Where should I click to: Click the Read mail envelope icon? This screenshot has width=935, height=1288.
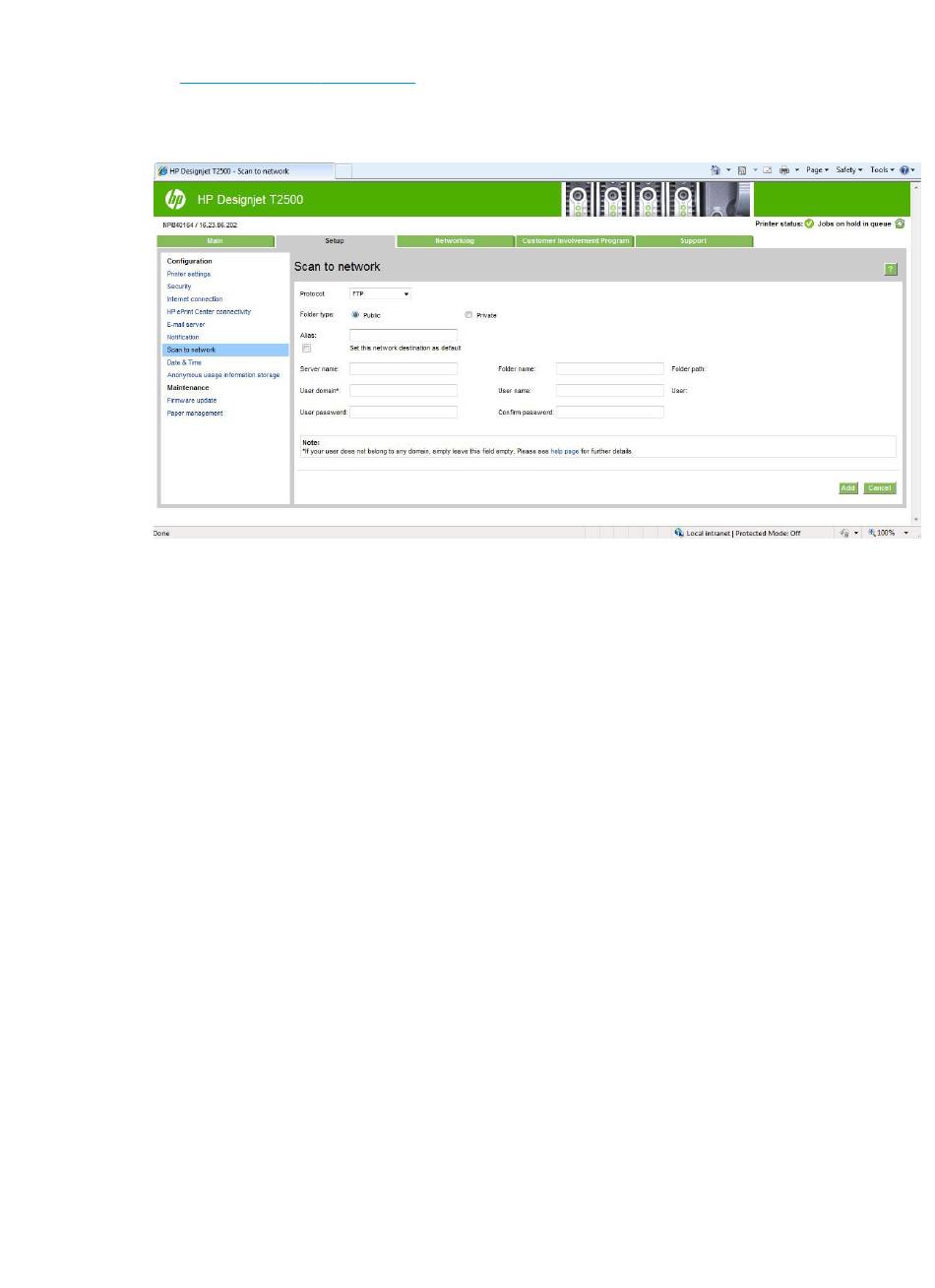[769, 170]
